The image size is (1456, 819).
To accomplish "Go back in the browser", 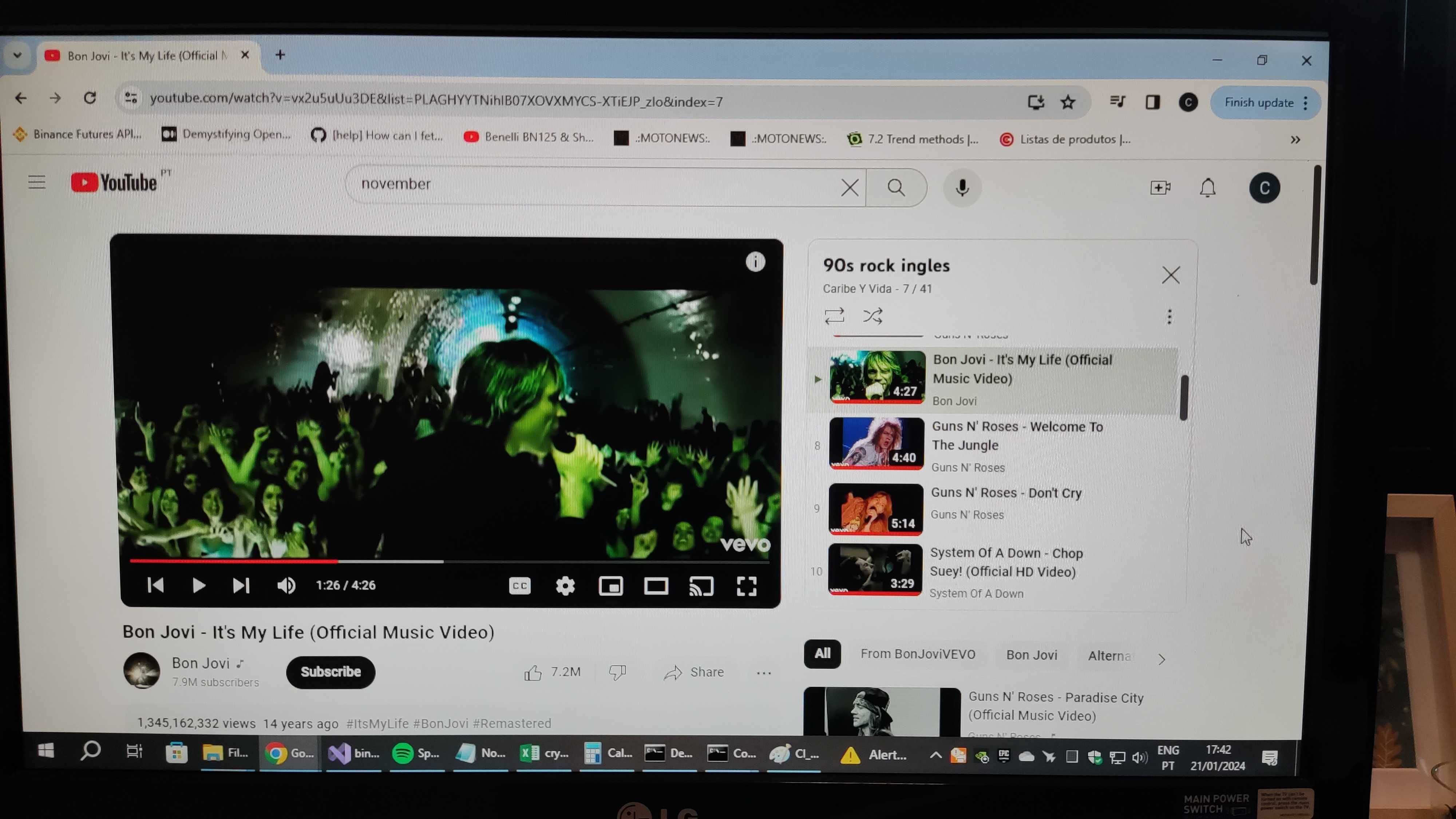I will pyautogui.click(x=21, y=98).
